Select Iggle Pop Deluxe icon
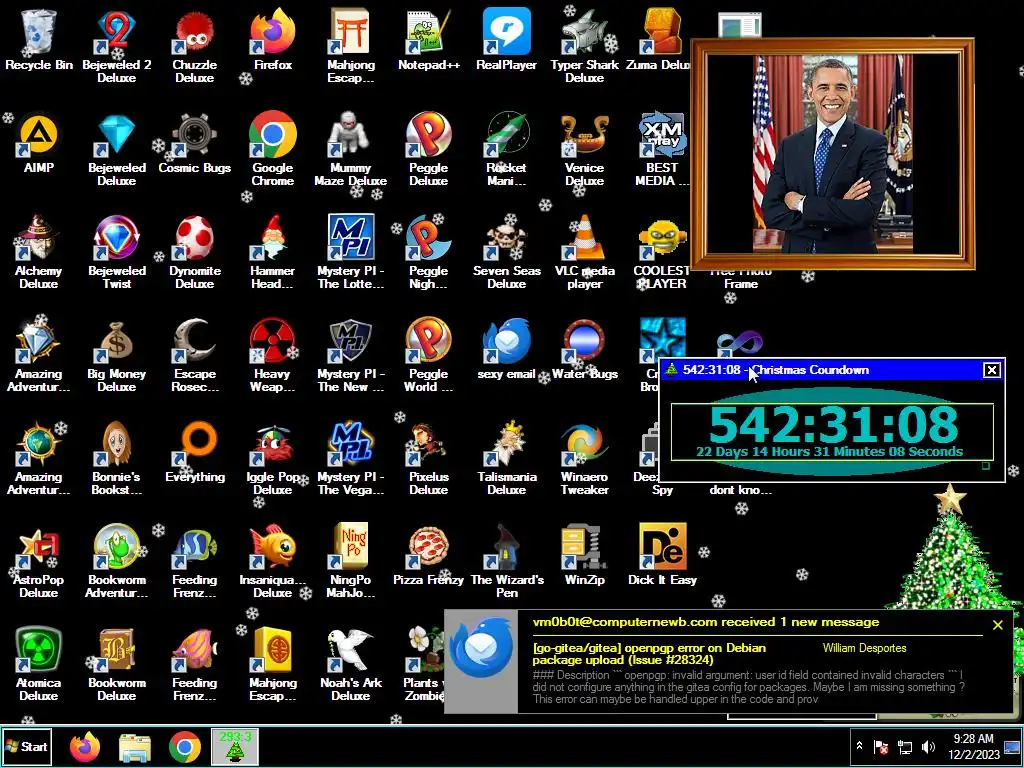The width and height of the screenshot is (1024, 768). 272,458
